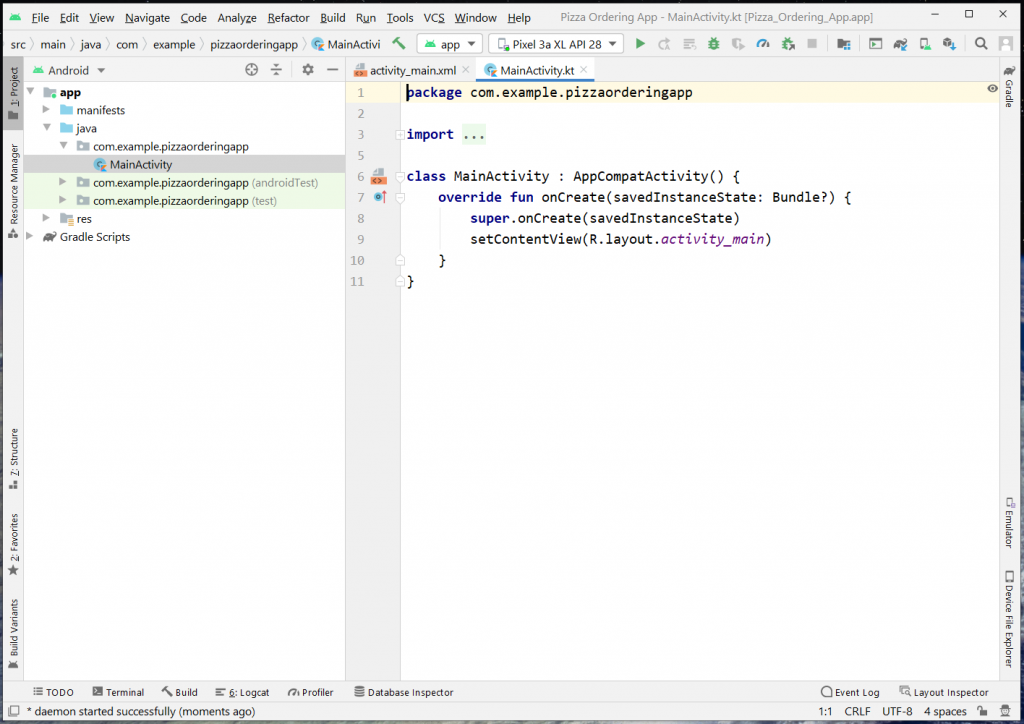Viewport: 1024px width, 724px height.
Task: Click Collapse All icon in Project panel
Action: [x=277, y=70]
